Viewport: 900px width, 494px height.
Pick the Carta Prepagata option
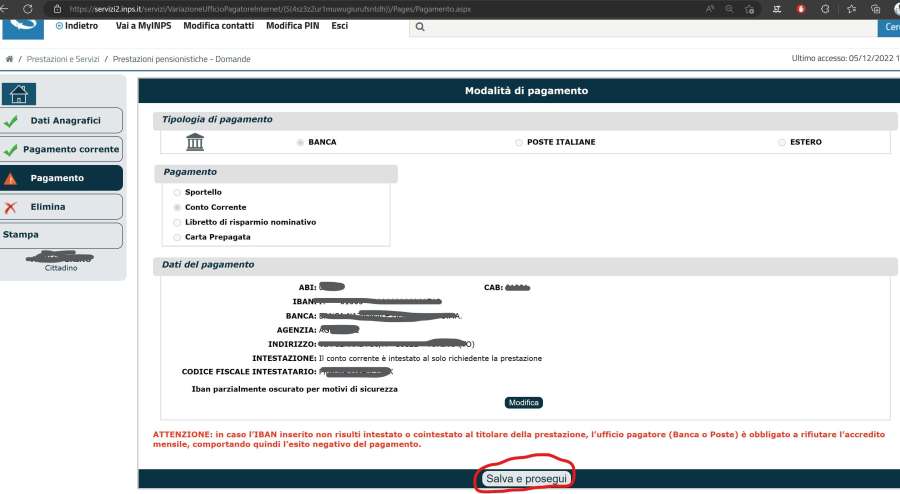(178, 237)
